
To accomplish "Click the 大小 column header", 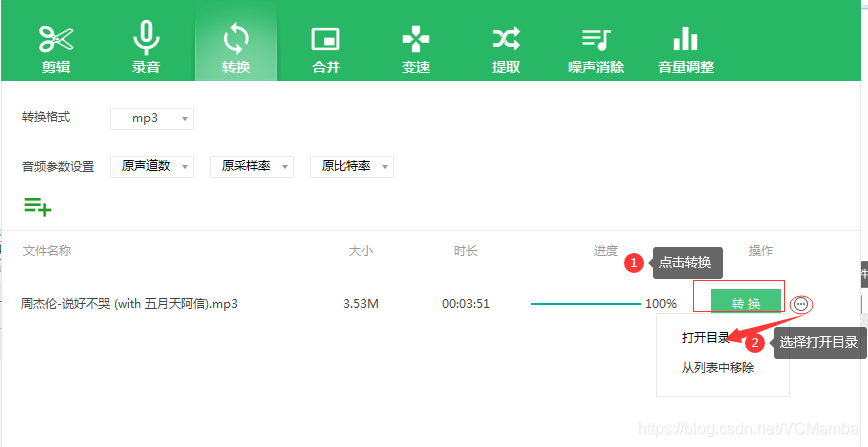I will coord(360,251).
